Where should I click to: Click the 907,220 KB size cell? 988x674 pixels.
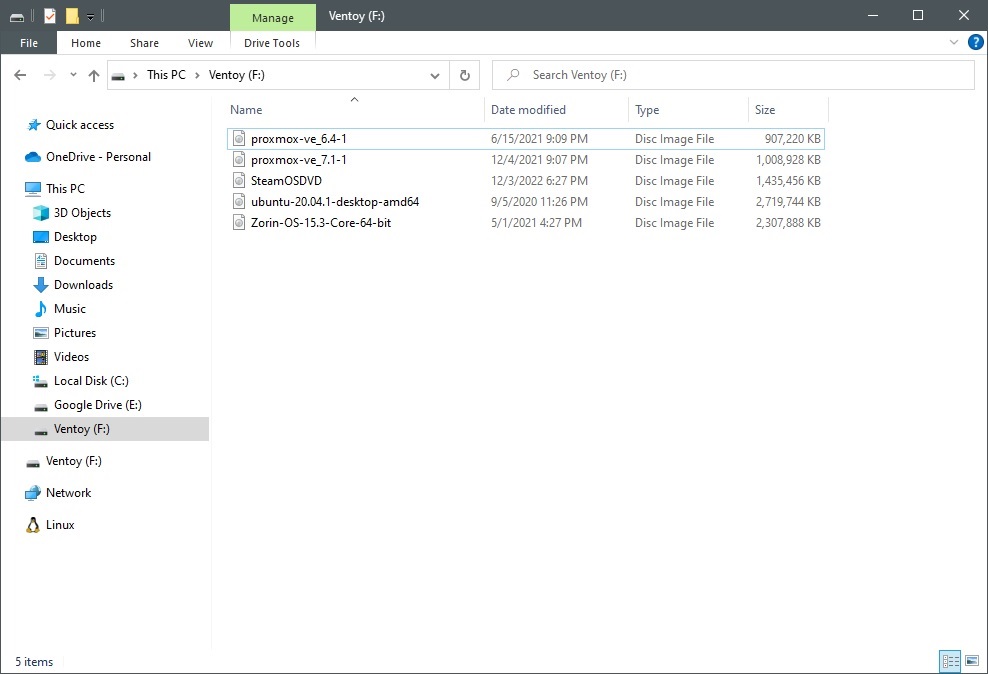click(793, 139)
